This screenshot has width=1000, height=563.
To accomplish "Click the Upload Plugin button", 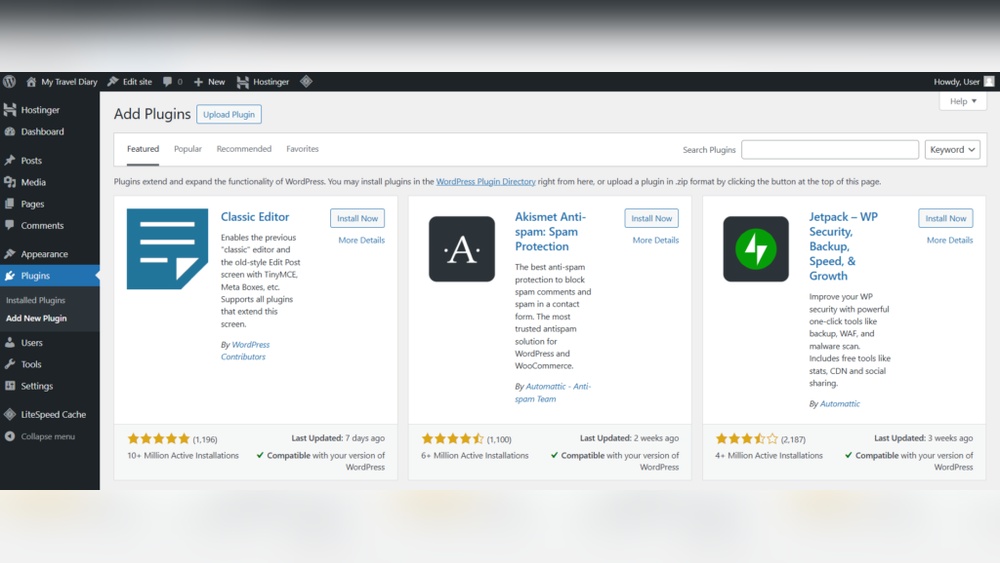I will pyautogui.click(x=229, y=114).
